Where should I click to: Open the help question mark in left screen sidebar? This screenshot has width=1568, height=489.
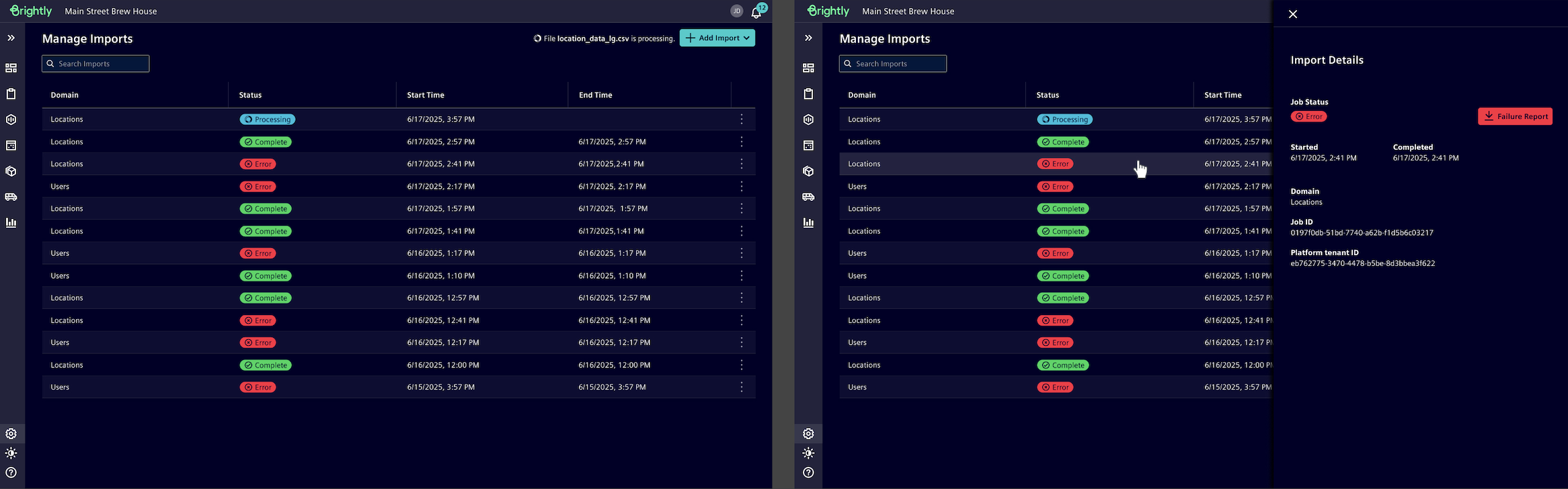coord(11,473)
